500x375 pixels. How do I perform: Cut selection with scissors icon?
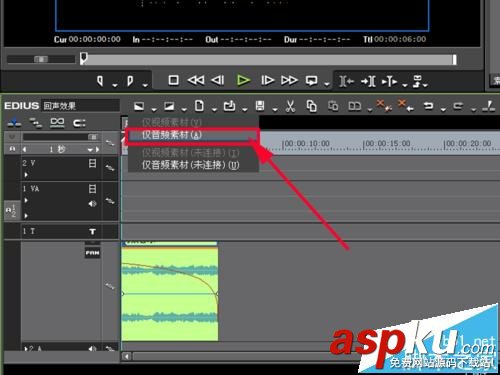point(290,106)
